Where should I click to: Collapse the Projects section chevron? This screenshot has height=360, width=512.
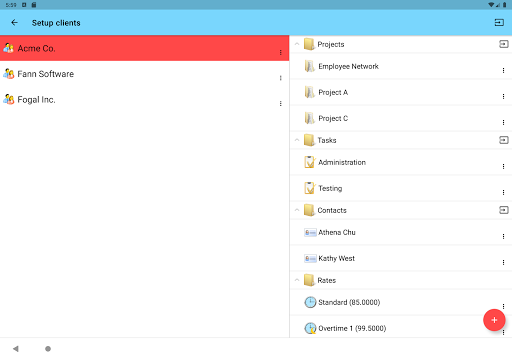[x=297, y=44]
